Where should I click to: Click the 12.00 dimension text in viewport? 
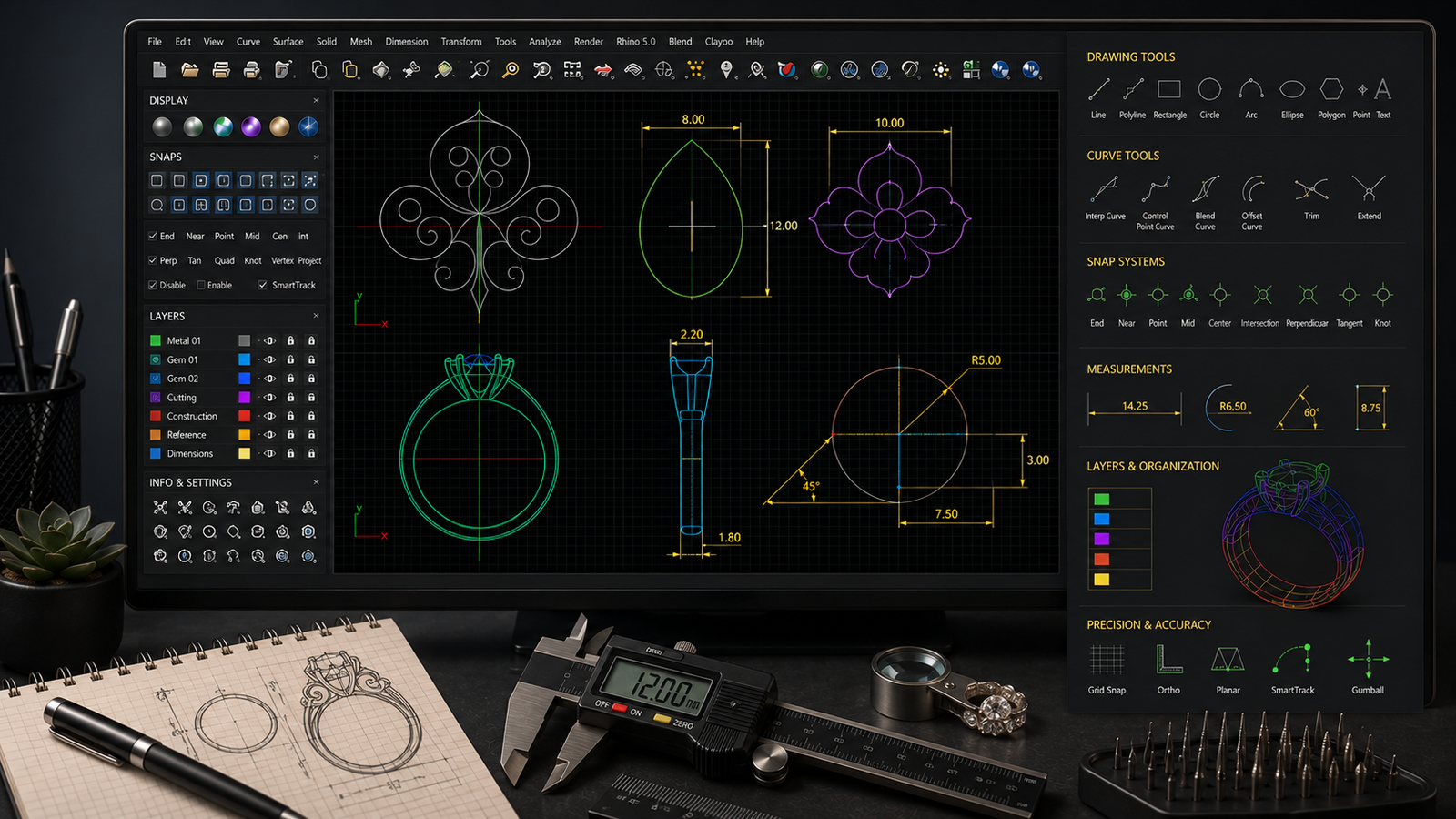tap(783, 226)
